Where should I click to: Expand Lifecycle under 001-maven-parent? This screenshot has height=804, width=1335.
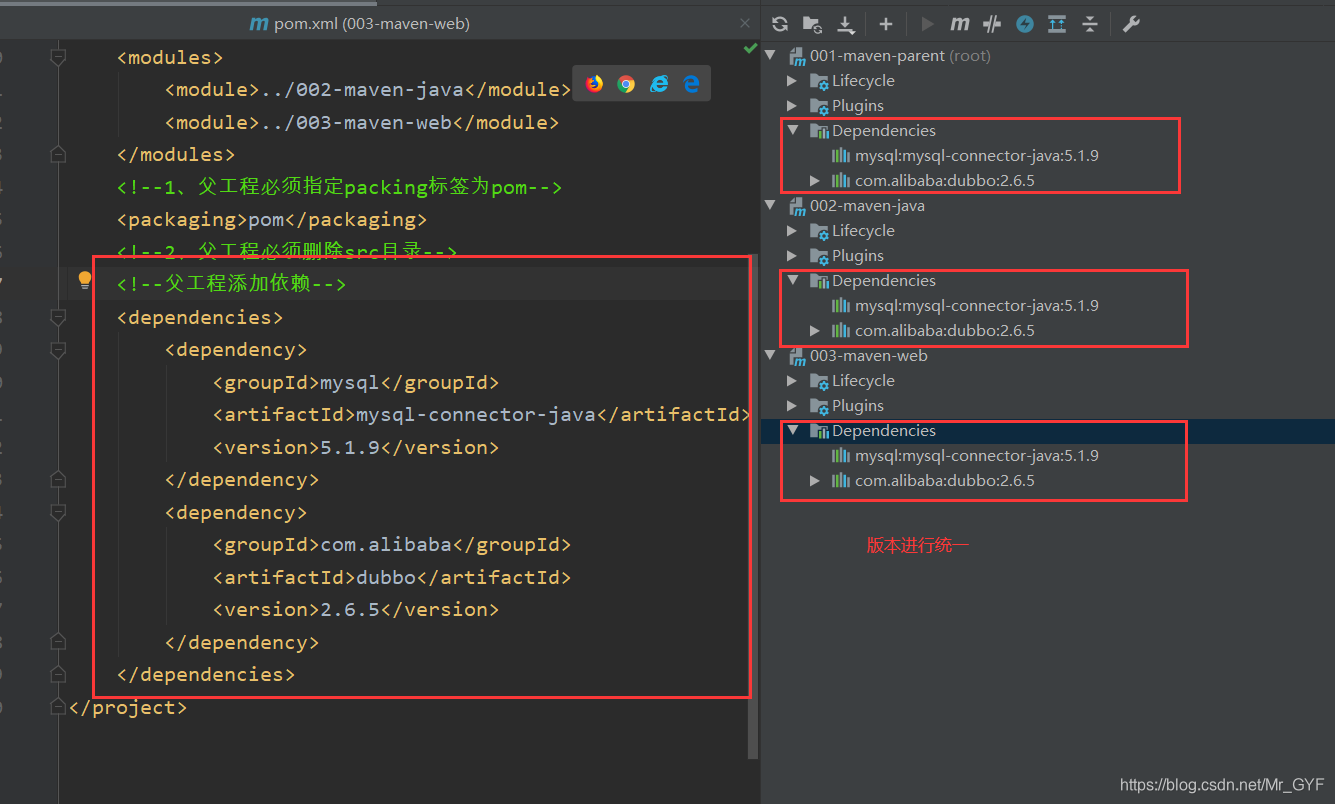click(792, 80)
